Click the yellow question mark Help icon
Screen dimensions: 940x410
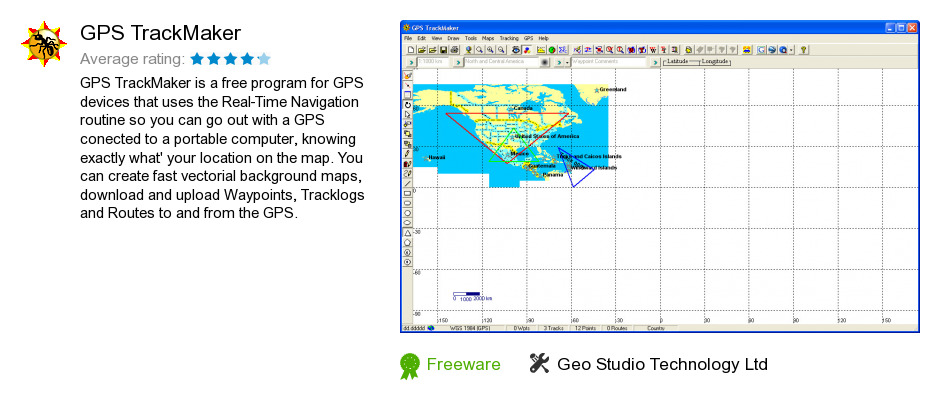coord(804,50)
